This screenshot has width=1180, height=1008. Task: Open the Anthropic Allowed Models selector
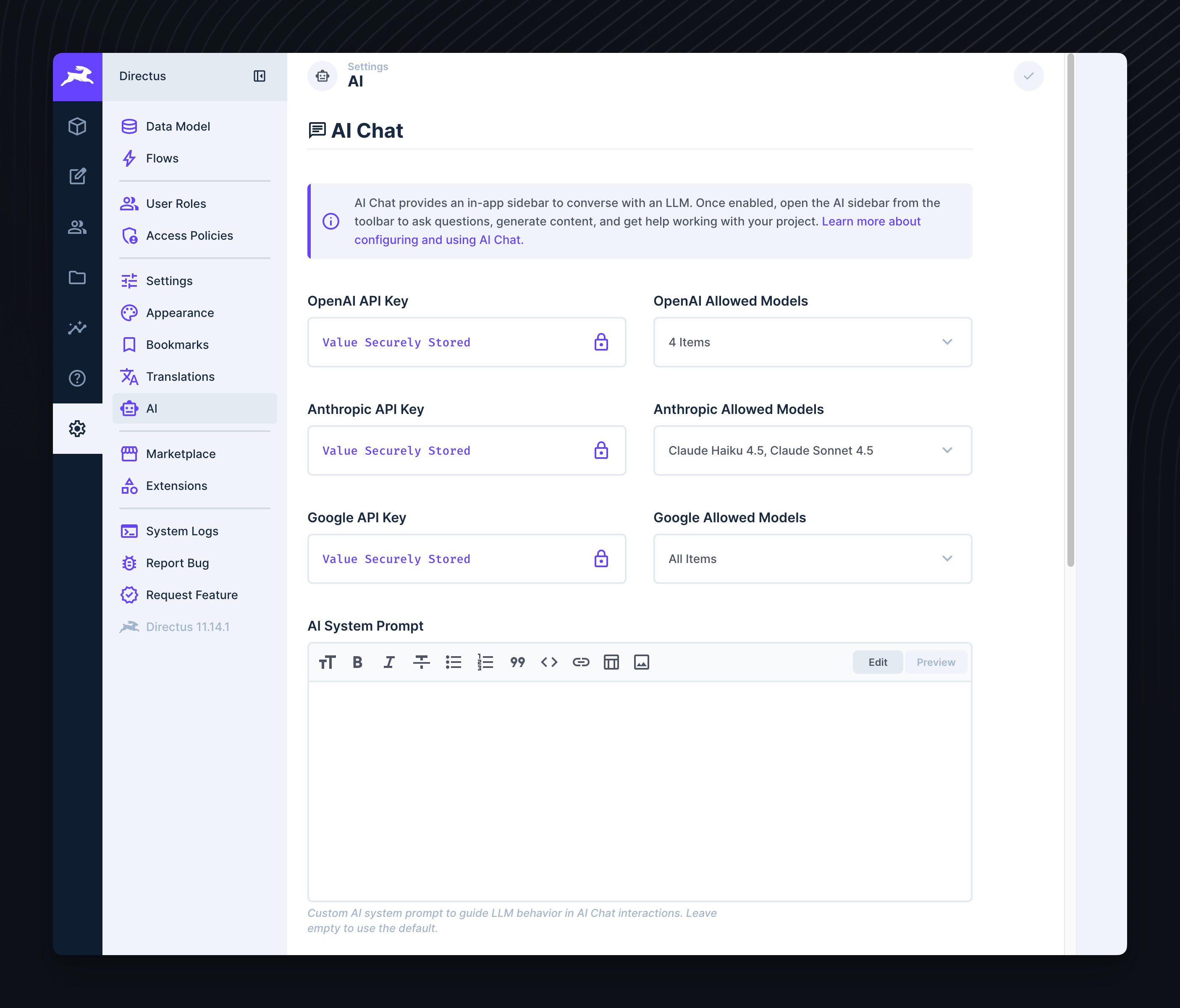pos(947,450)
